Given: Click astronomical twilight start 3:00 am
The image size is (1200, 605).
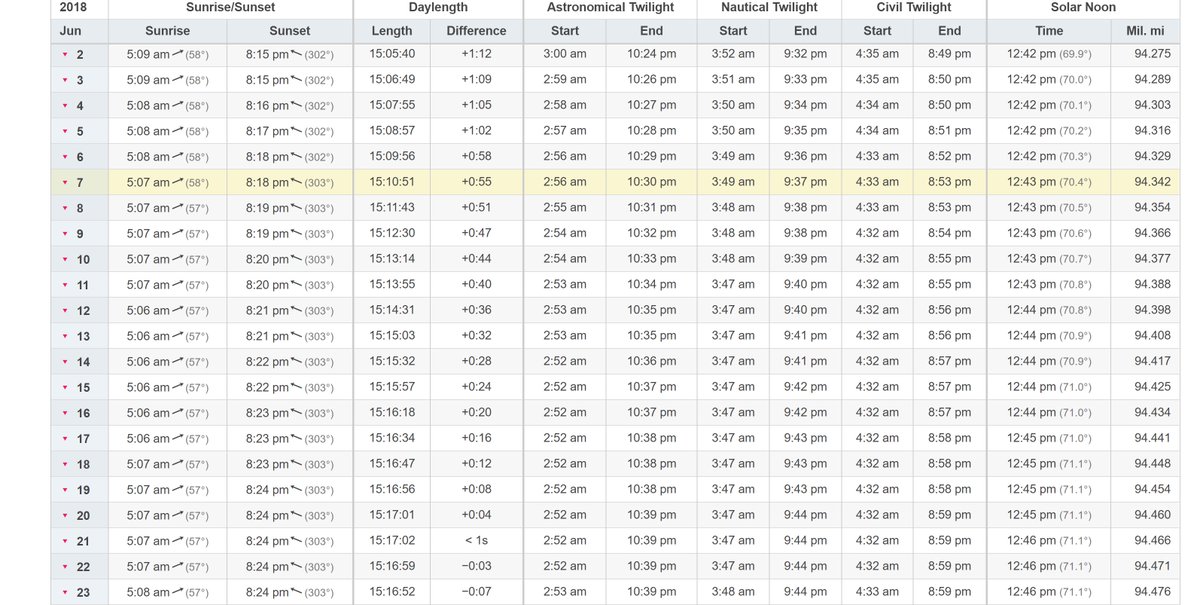Looking at the screenshot, I should click(x=564, y=53).
